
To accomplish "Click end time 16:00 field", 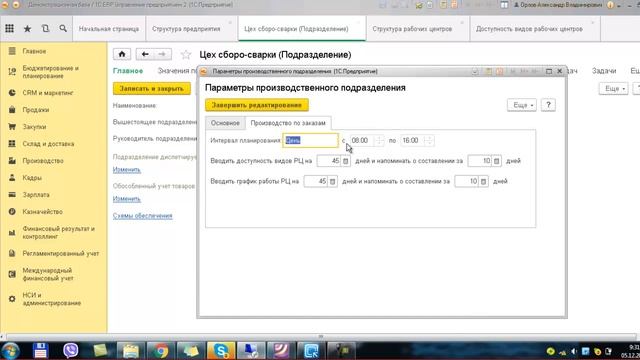I will pyautogui.click(x=411, y=140).
